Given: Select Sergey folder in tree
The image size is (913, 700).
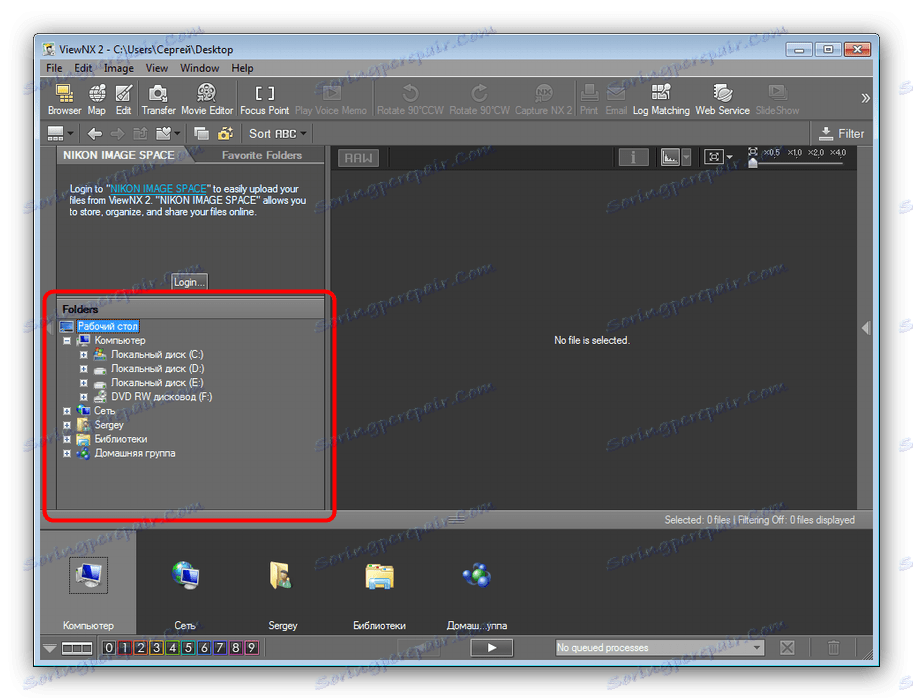Looking at the screenshot, I should pos(109,425).
